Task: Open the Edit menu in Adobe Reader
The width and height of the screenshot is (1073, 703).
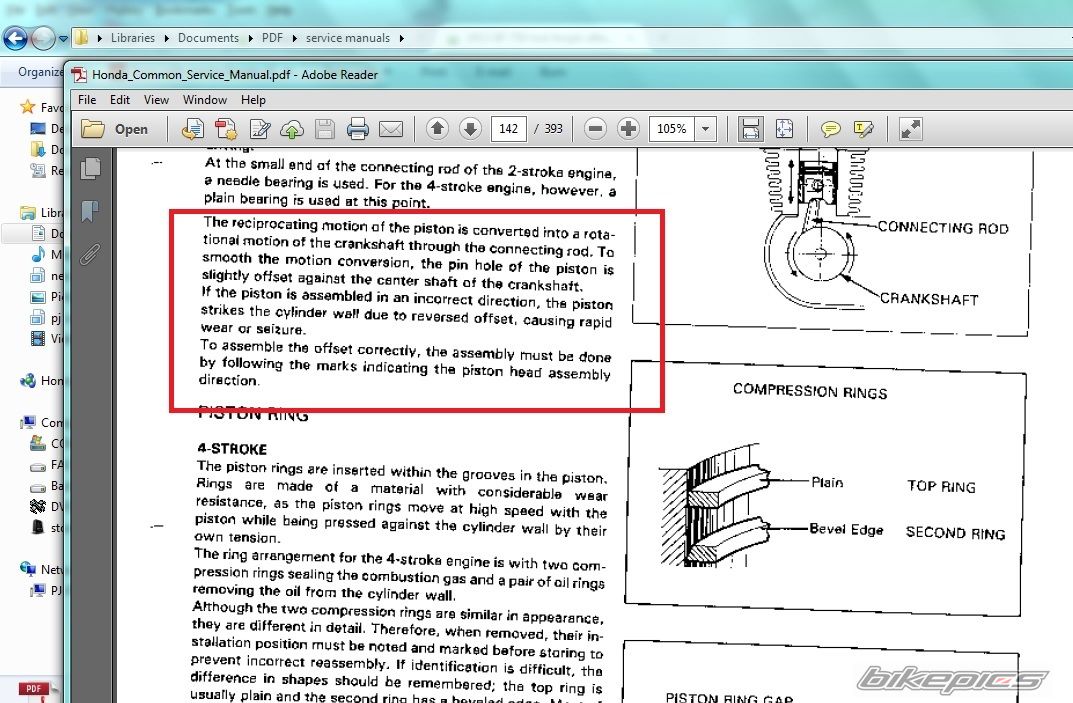Action: click(x=120, y=100)
